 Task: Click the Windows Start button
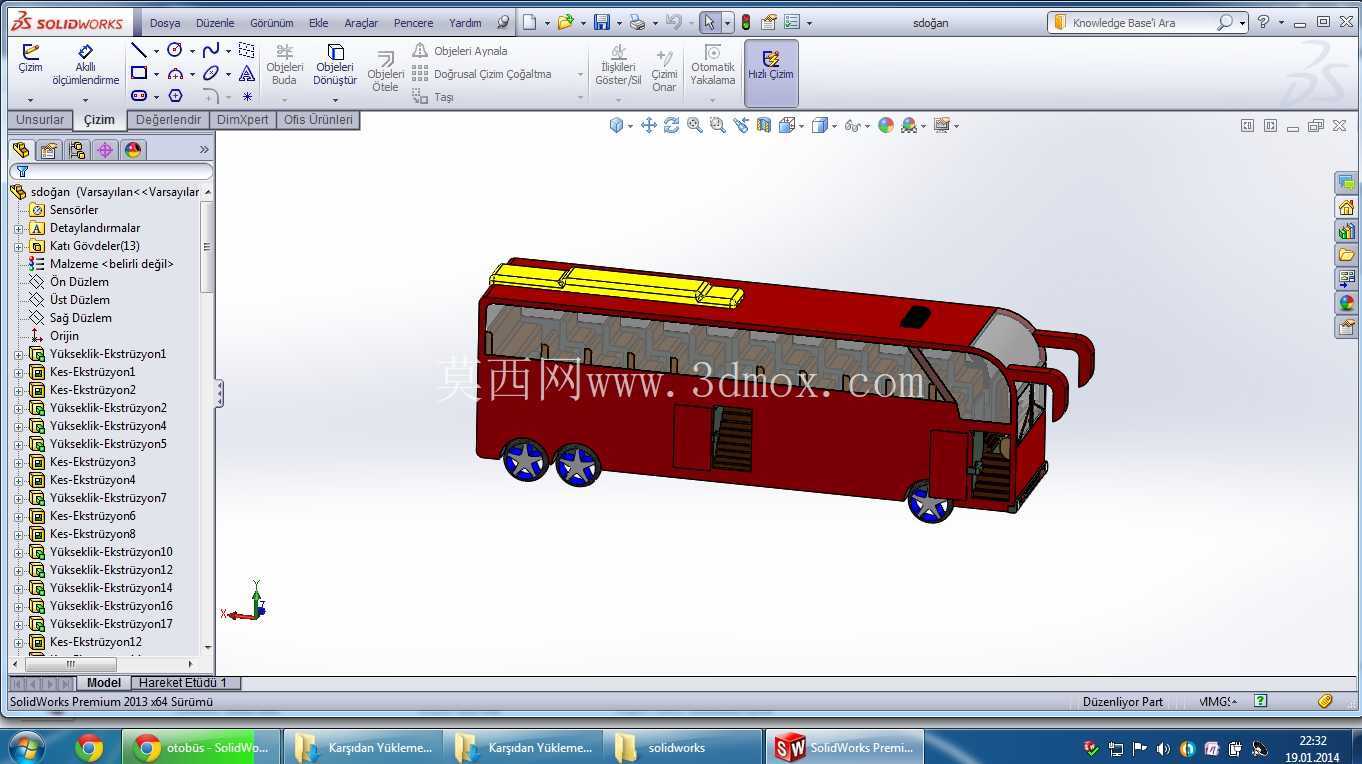point(25,747)
